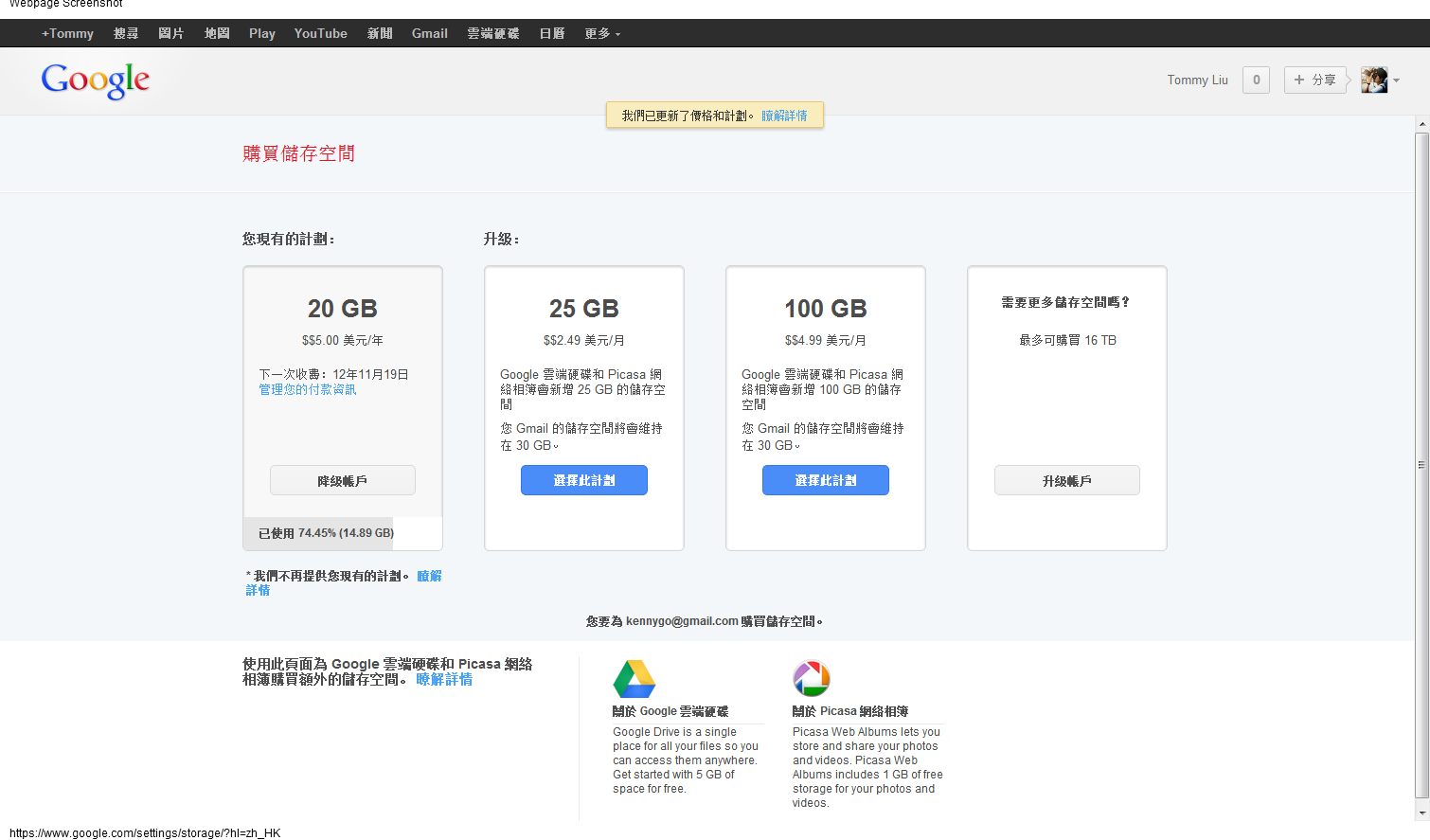1430x840 pixels.
Task: Open the Google Drive icon
Action: click(635, 679)
